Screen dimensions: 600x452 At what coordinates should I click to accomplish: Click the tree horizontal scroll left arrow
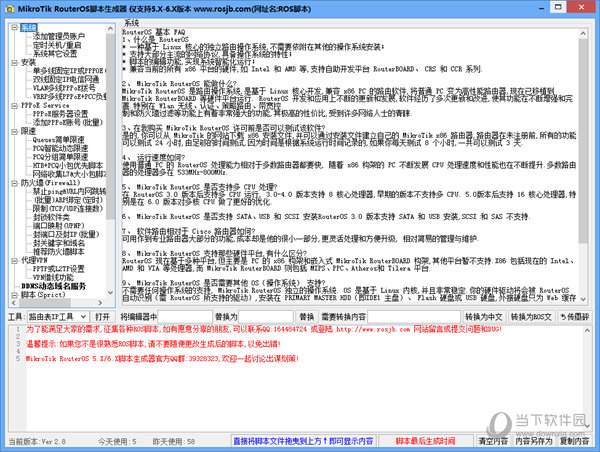tap(14, 302)
